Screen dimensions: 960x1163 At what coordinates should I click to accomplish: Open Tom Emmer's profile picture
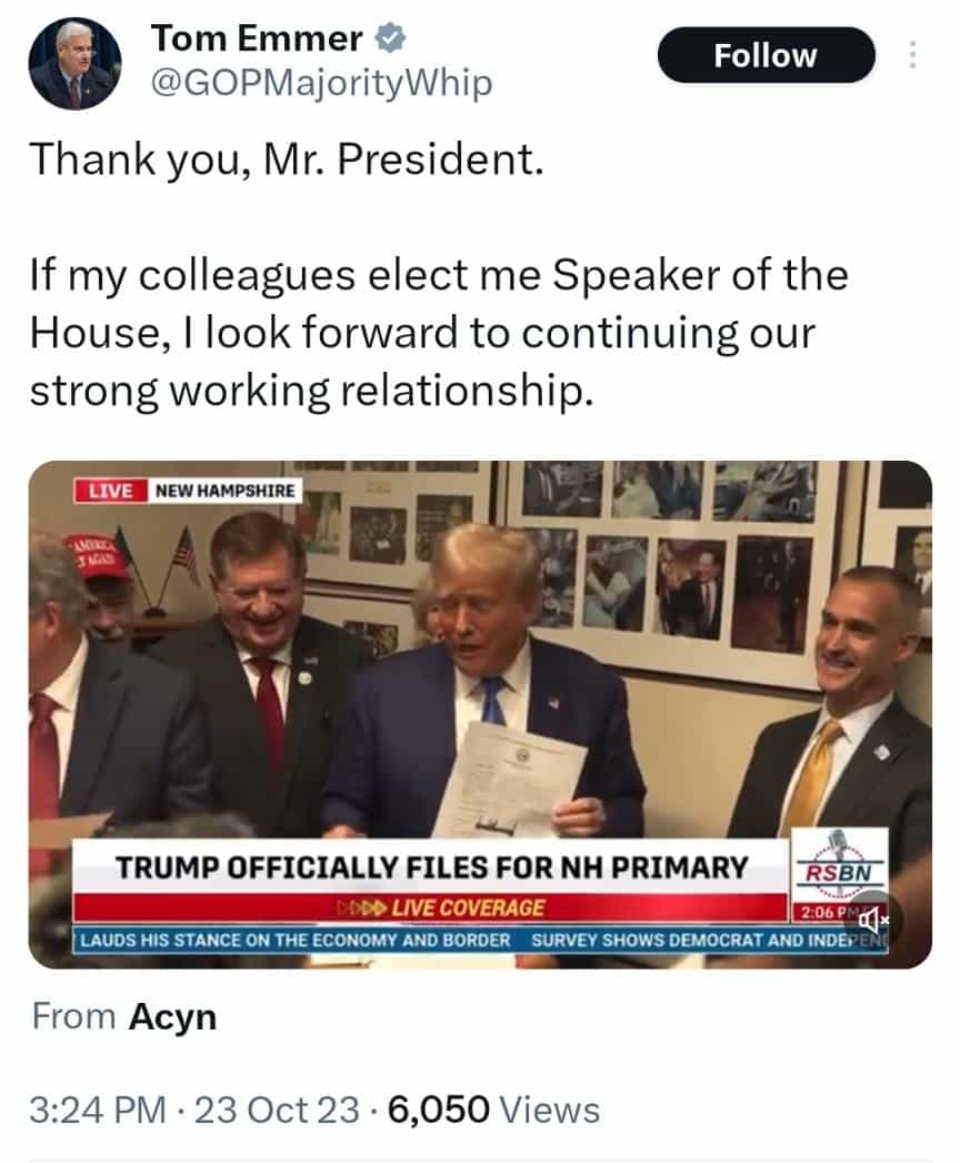[x=75, y=63]
